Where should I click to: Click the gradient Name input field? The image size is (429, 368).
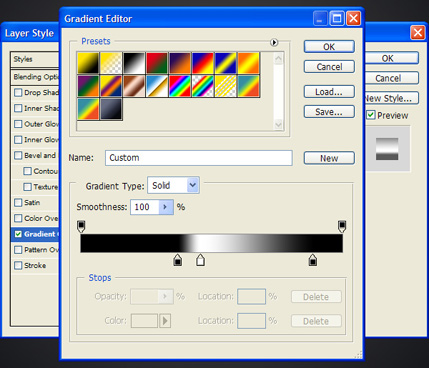tap(199, 158)
